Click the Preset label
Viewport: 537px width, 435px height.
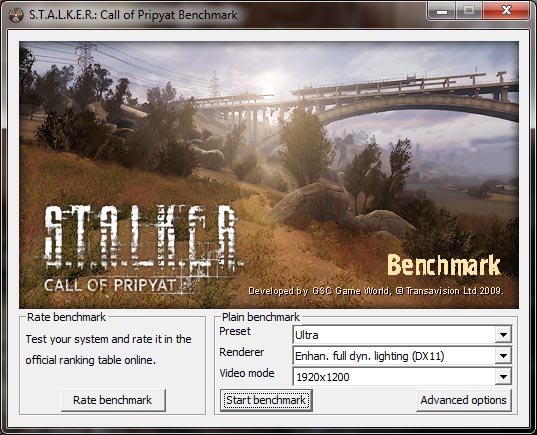235,331
